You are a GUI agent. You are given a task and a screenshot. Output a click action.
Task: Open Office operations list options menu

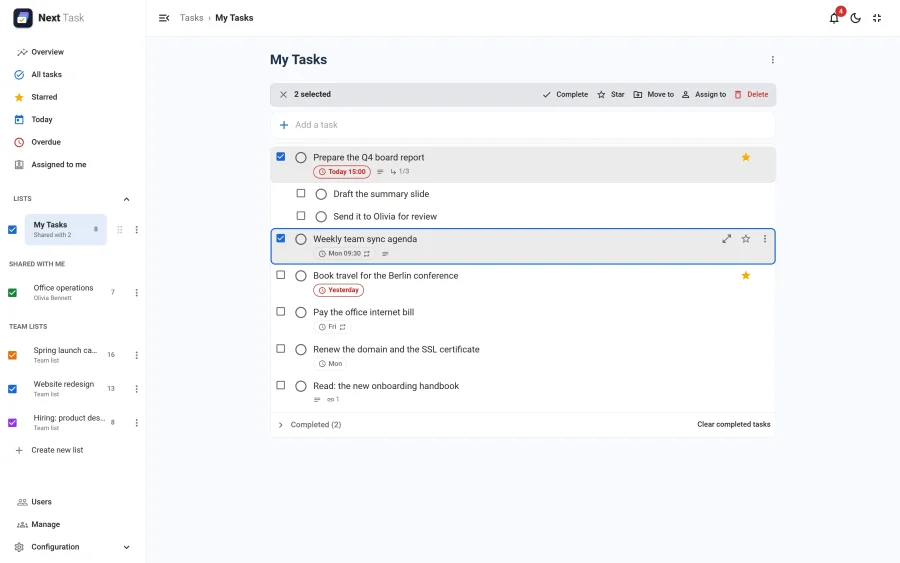coord(137,293)
